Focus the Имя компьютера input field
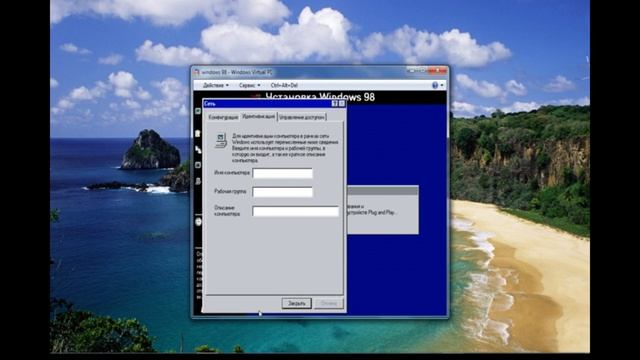The image size is (640, 360). 282,173
